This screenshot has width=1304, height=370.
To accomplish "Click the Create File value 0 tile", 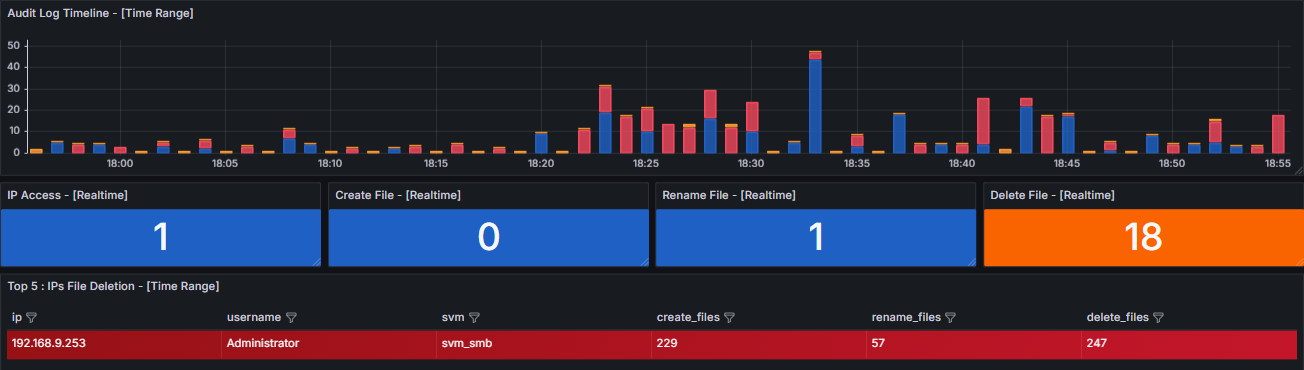I will tap(488, 237).
